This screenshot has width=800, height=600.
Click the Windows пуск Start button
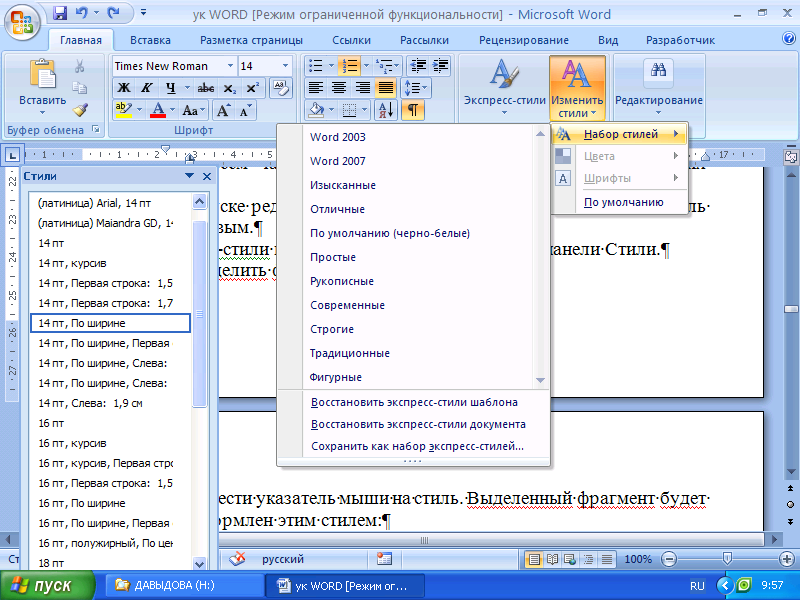[x=47, y=586]
